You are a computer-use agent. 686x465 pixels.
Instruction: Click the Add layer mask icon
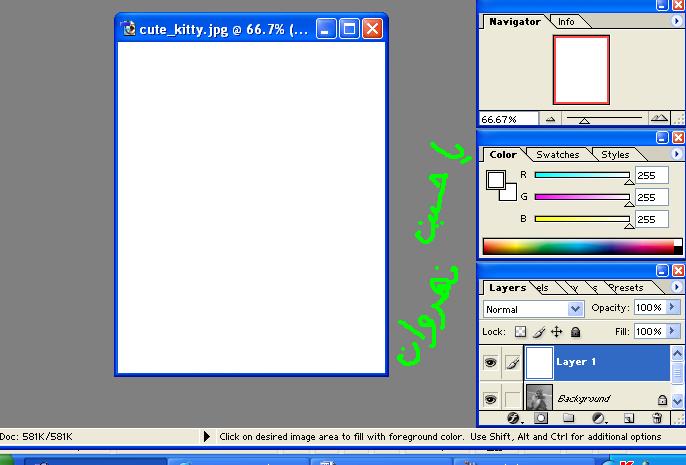pyautogui.click(x=541, y=418)
